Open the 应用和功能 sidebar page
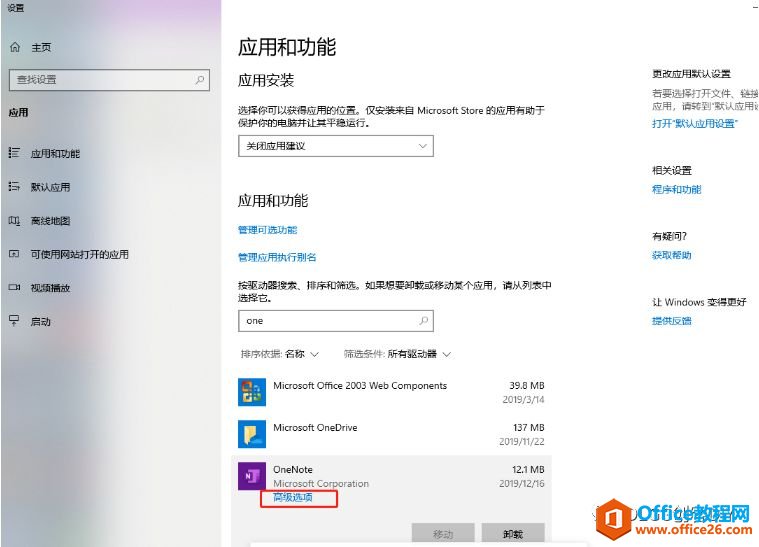Screen dimensions: 759x547 pyautogui.click(x=55, y=153)
